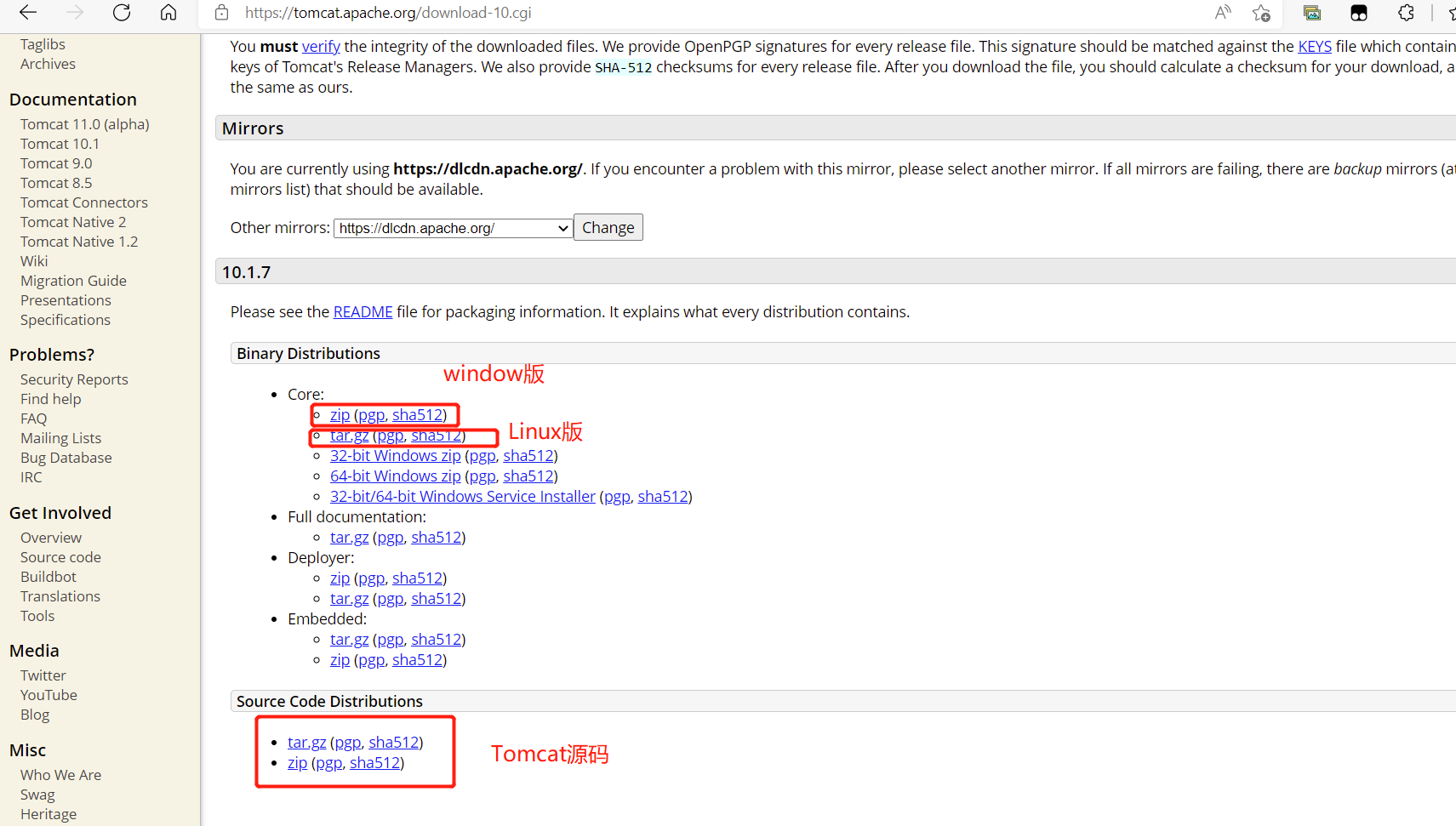Viewport: 1456px width, 826px height.
Task: Open the screenshot extension icon in toolbar
Action: tap(1312, 13)
